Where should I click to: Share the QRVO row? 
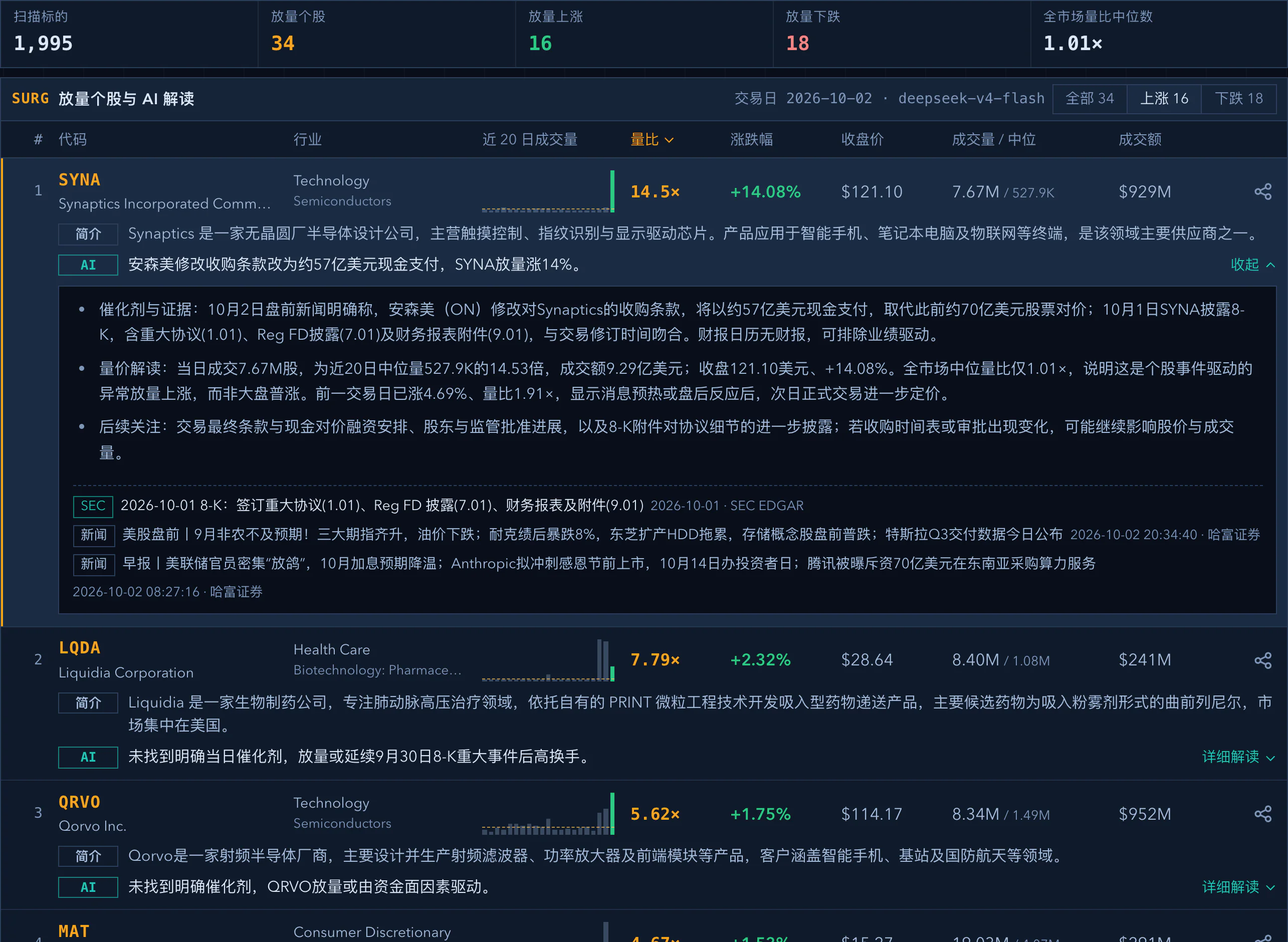click(x=1263, y=814)
